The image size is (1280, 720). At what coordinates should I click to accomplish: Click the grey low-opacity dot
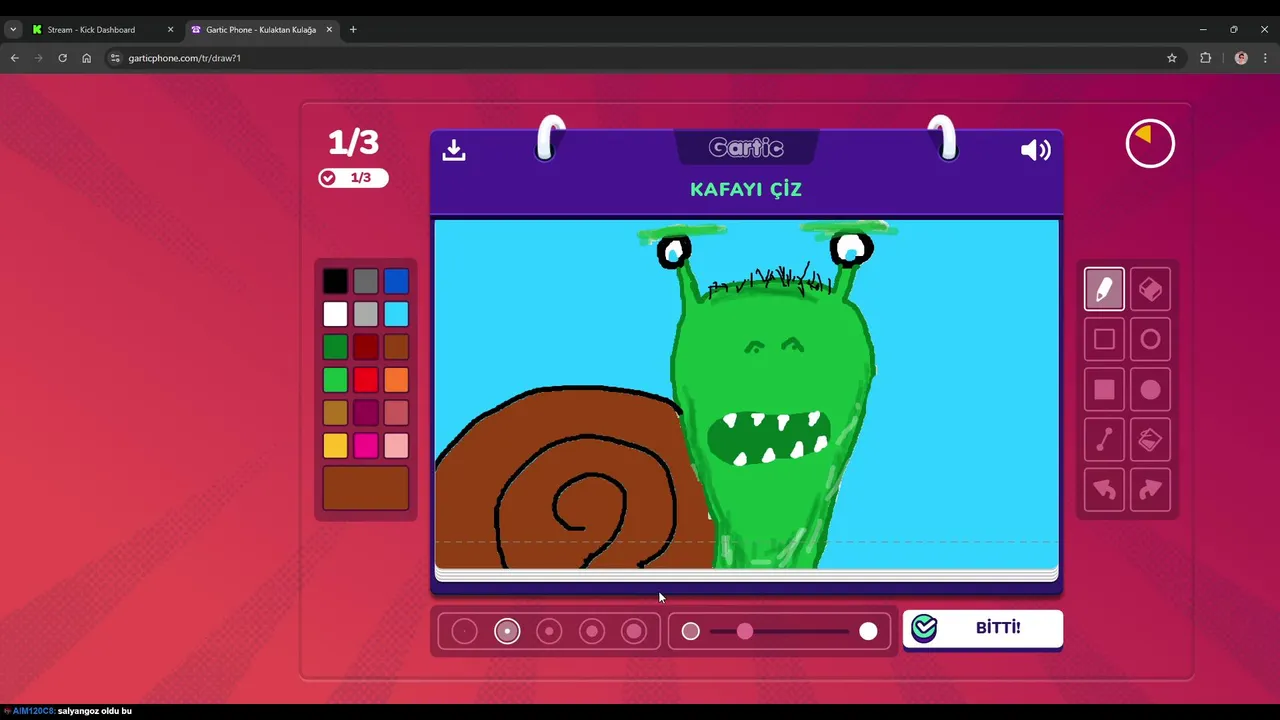tap(690, 631)
